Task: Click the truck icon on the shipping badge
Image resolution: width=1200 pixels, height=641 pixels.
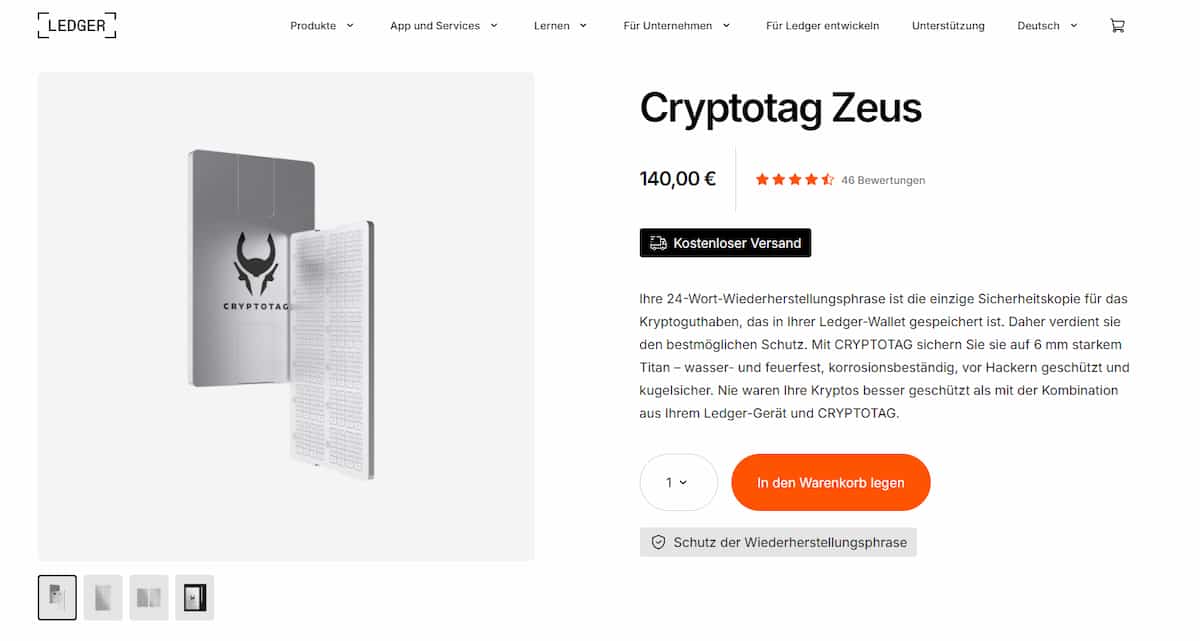Action: pyautogui.click(x=658, y=242)
